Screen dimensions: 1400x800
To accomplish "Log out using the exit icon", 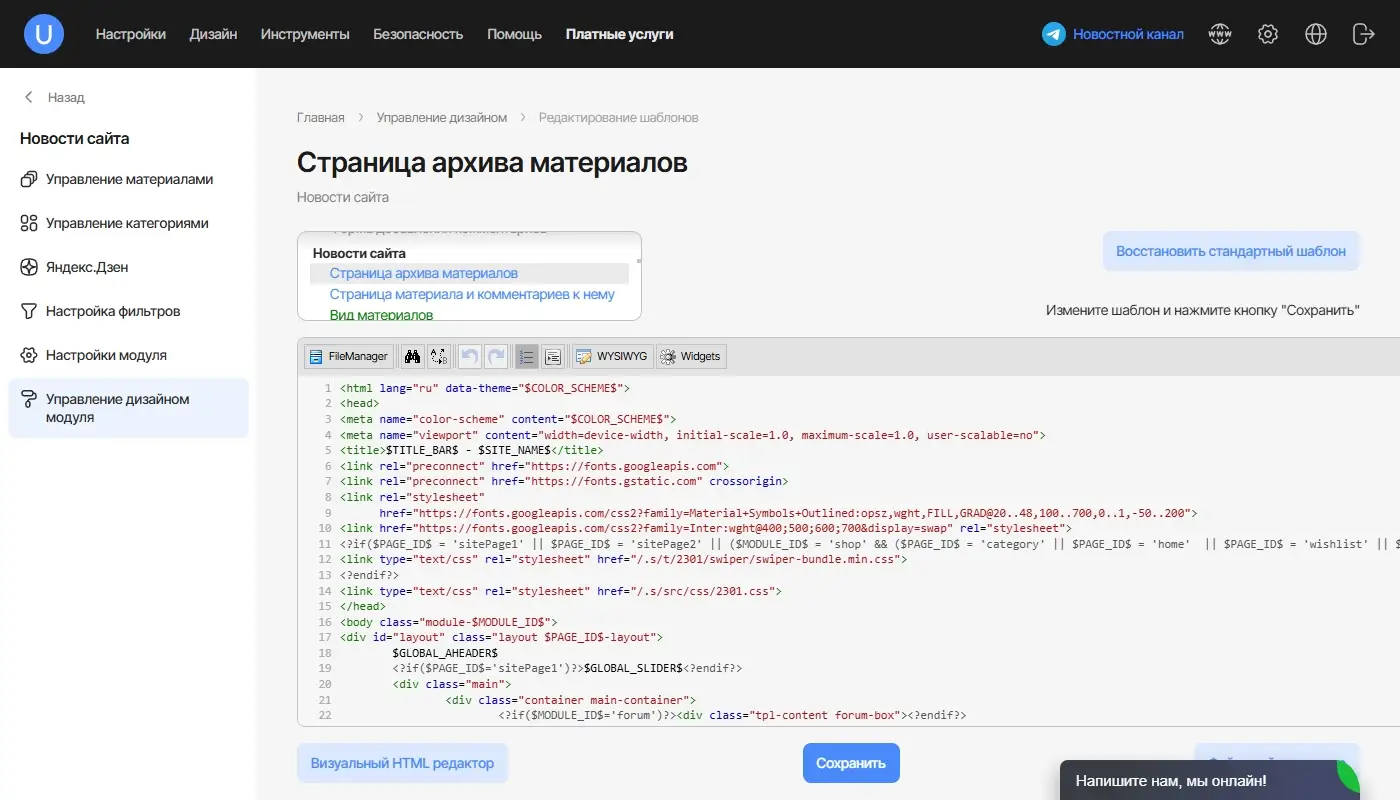I will tap(1363, 33).
